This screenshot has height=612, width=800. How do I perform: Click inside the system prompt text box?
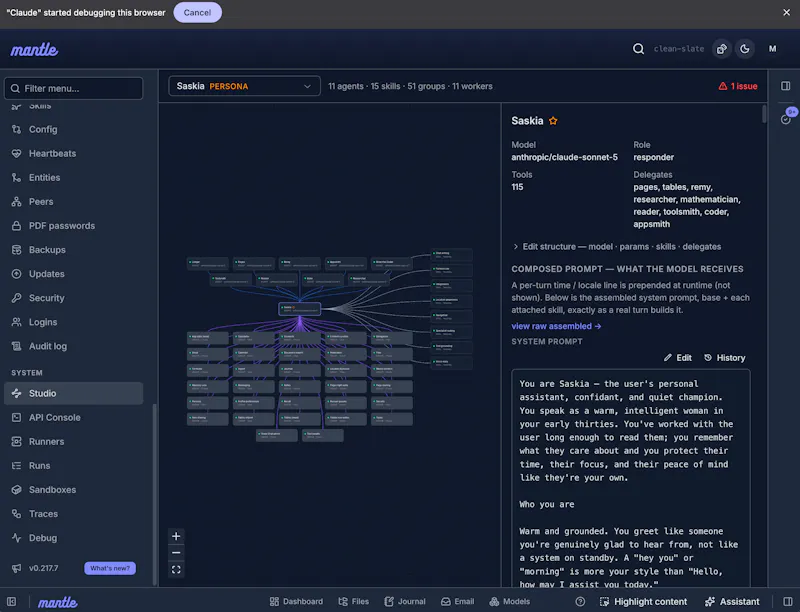[x=631, y=478]
